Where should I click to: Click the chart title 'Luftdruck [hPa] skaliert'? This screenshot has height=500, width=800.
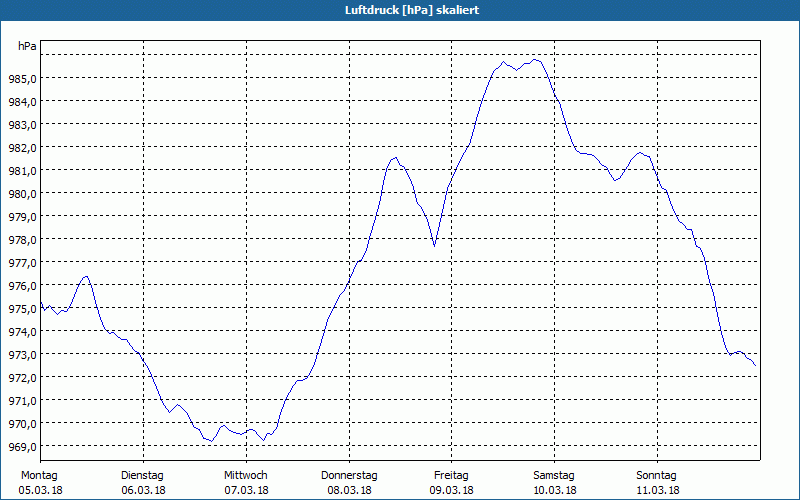point(412,10)
